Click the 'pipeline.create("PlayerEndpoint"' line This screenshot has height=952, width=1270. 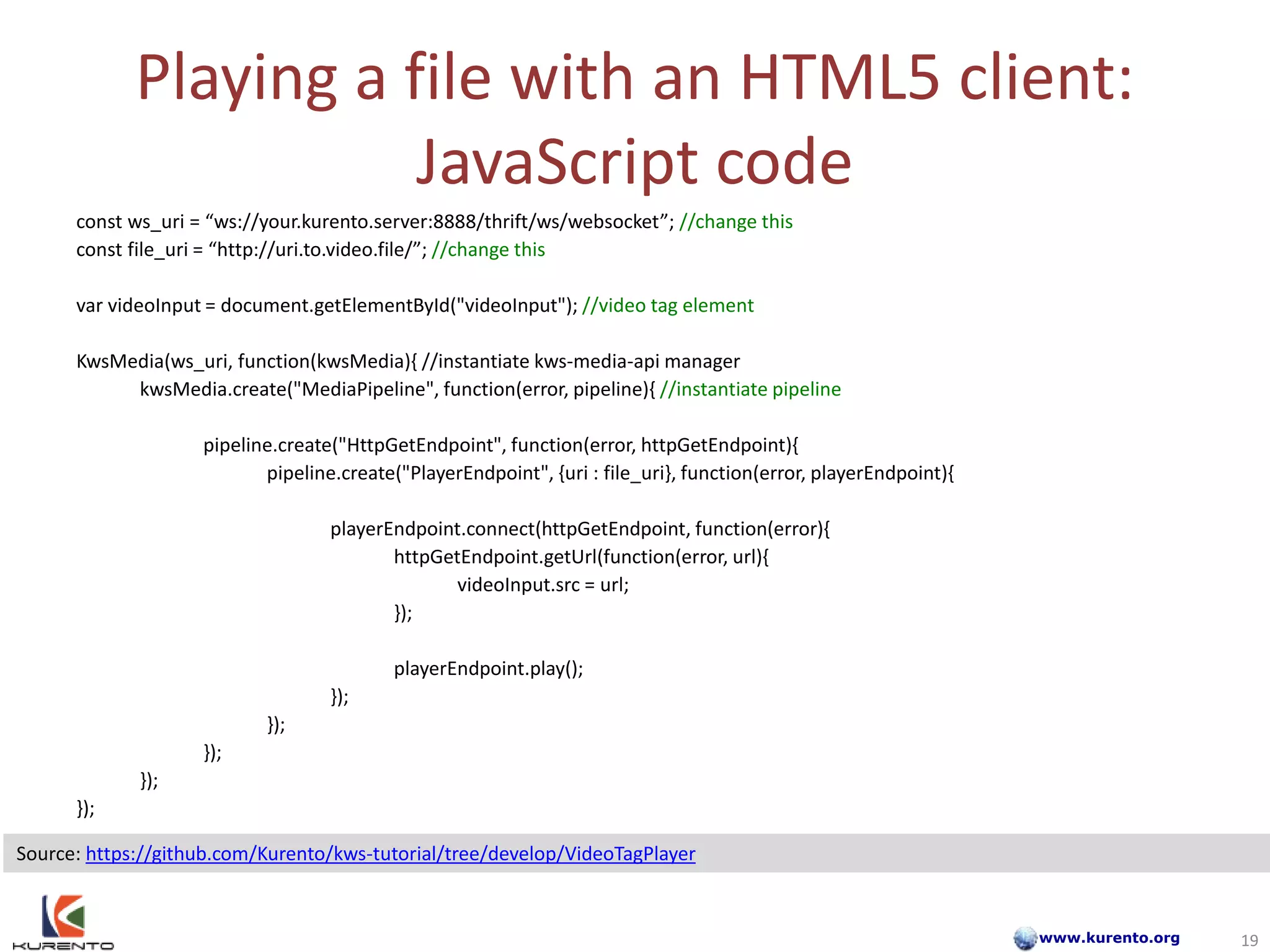coord(610,473)
